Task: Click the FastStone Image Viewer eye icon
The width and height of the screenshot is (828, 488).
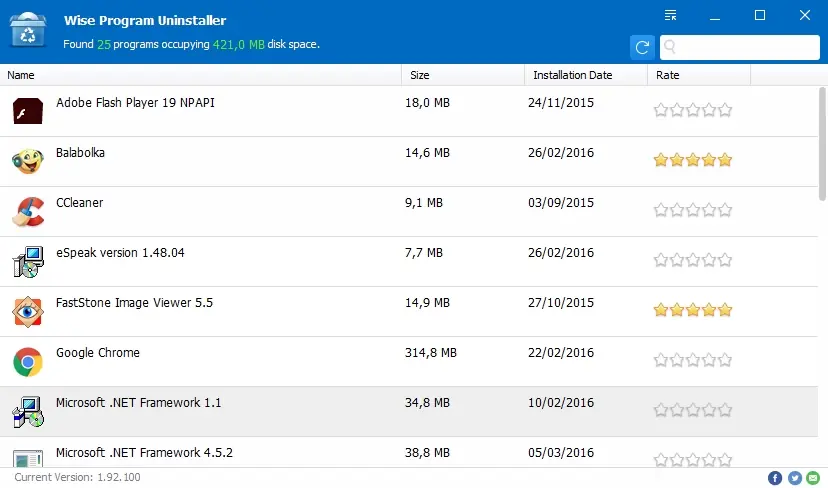Action: (x=28, y=312)
